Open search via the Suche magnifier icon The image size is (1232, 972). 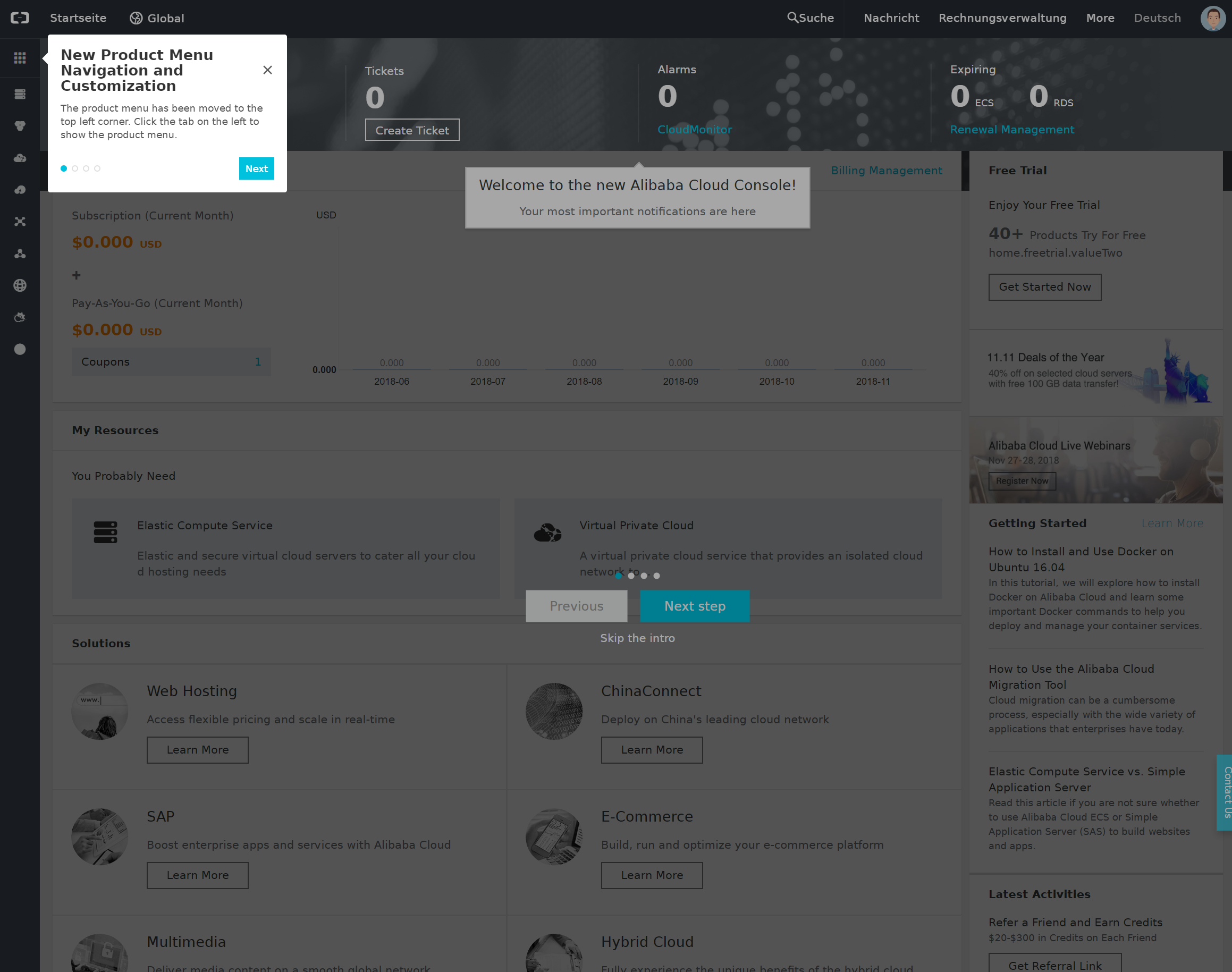(x=792, y=18)
